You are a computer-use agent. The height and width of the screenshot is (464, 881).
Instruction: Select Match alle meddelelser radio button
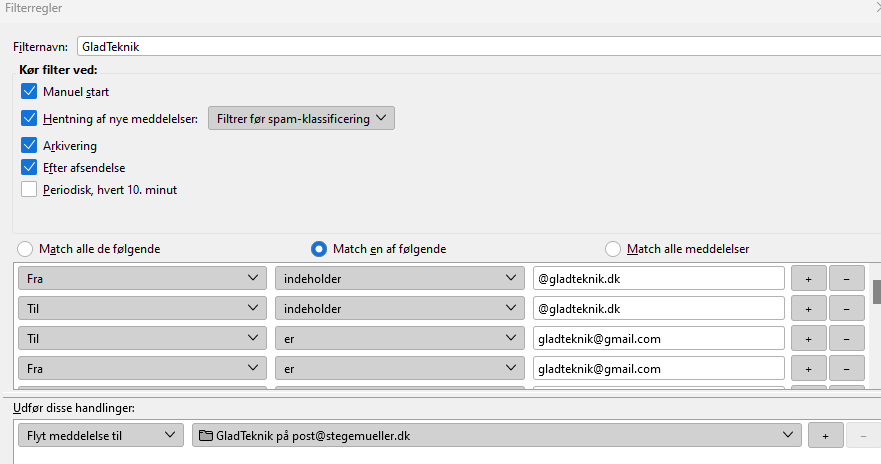click(613, 249)
